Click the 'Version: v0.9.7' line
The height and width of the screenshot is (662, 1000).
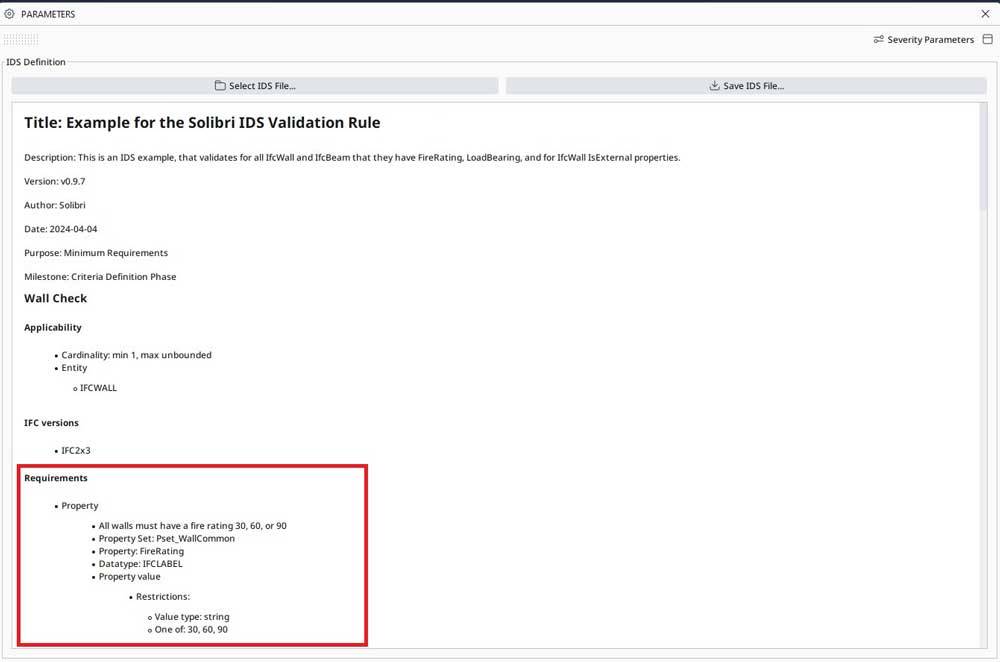(x=55, y=182)
